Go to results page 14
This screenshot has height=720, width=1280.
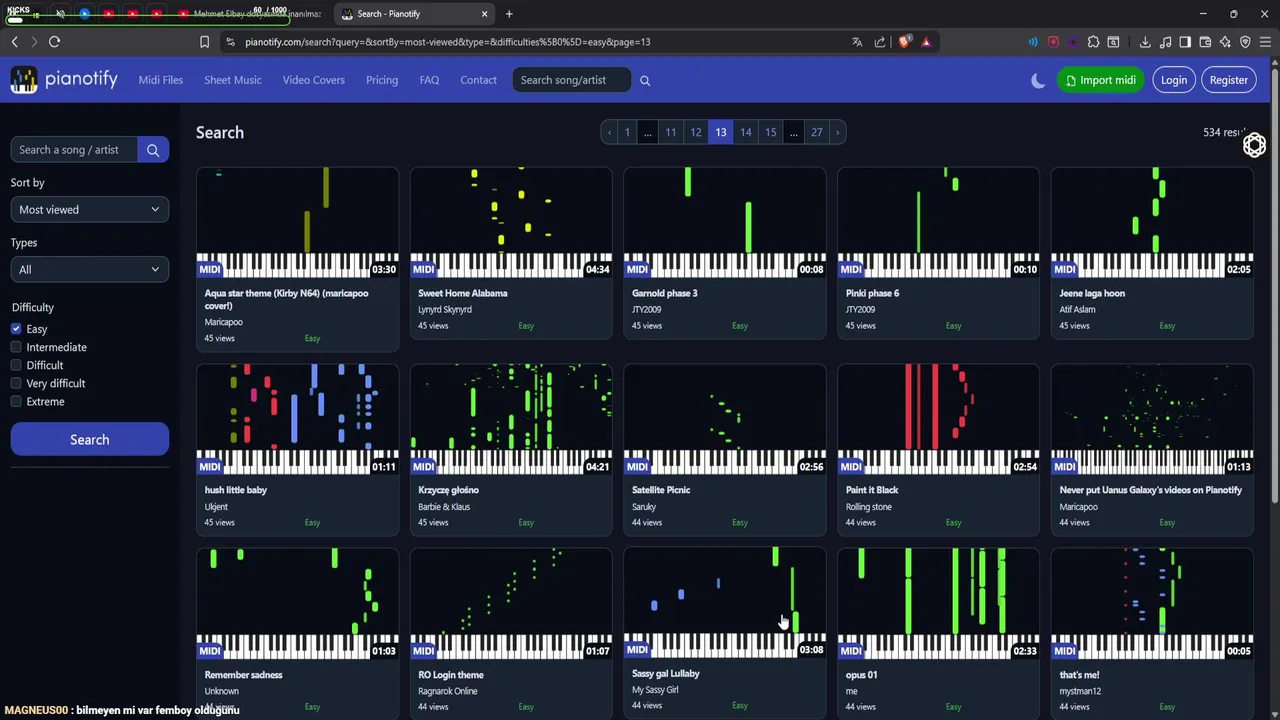(x=746, y=132)
